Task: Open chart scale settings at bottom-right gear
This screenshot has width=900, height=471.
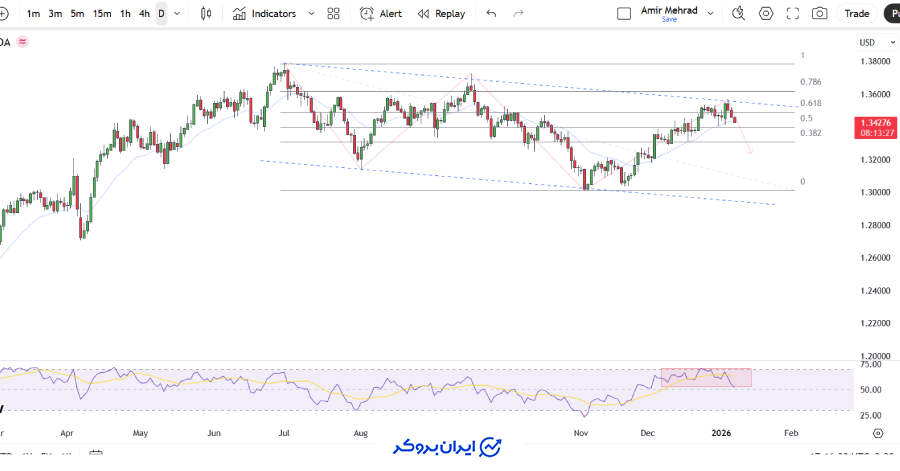Action: [877, 433]
